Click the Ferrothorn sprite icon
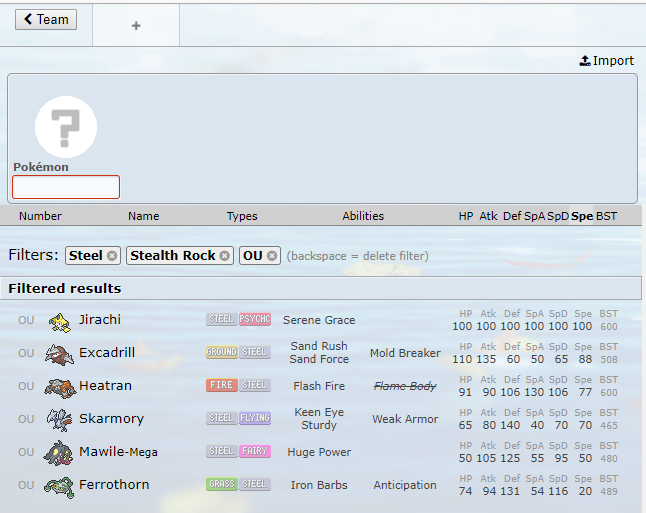This screenshot has width=646, height=513. pos(59,487)
